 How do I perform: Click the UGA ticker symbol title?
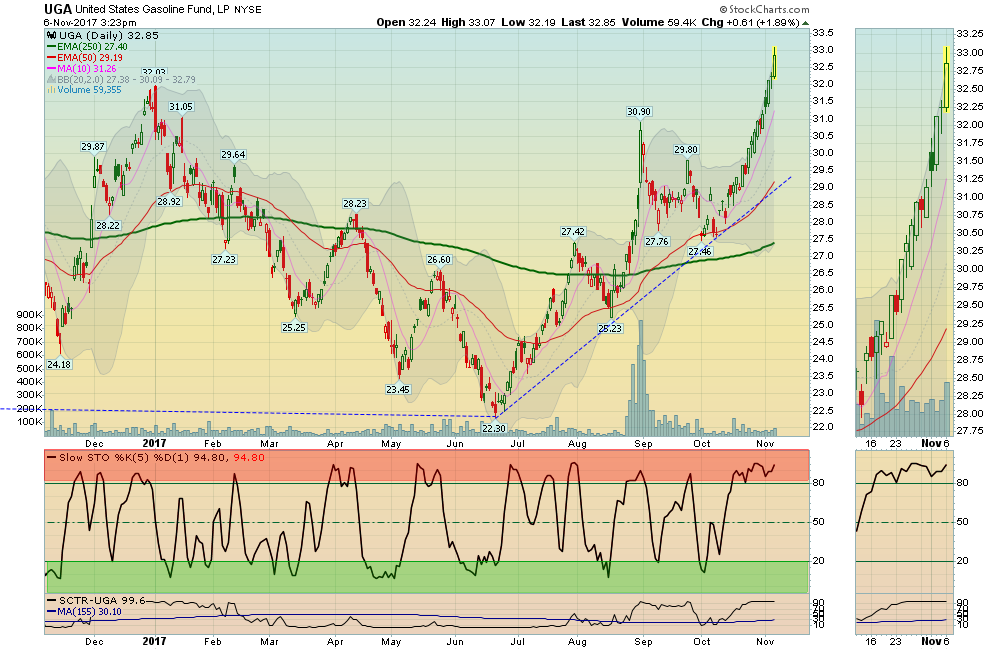[x=57, y=9]
